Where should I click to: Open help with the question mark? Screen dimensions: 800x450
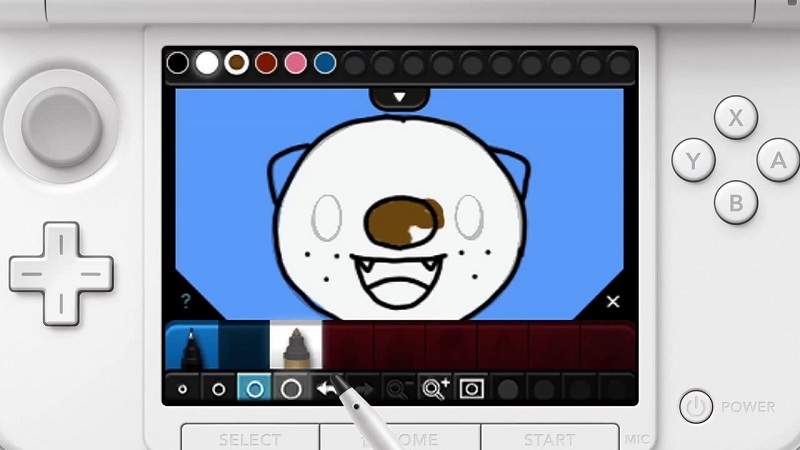pos(186,301)
